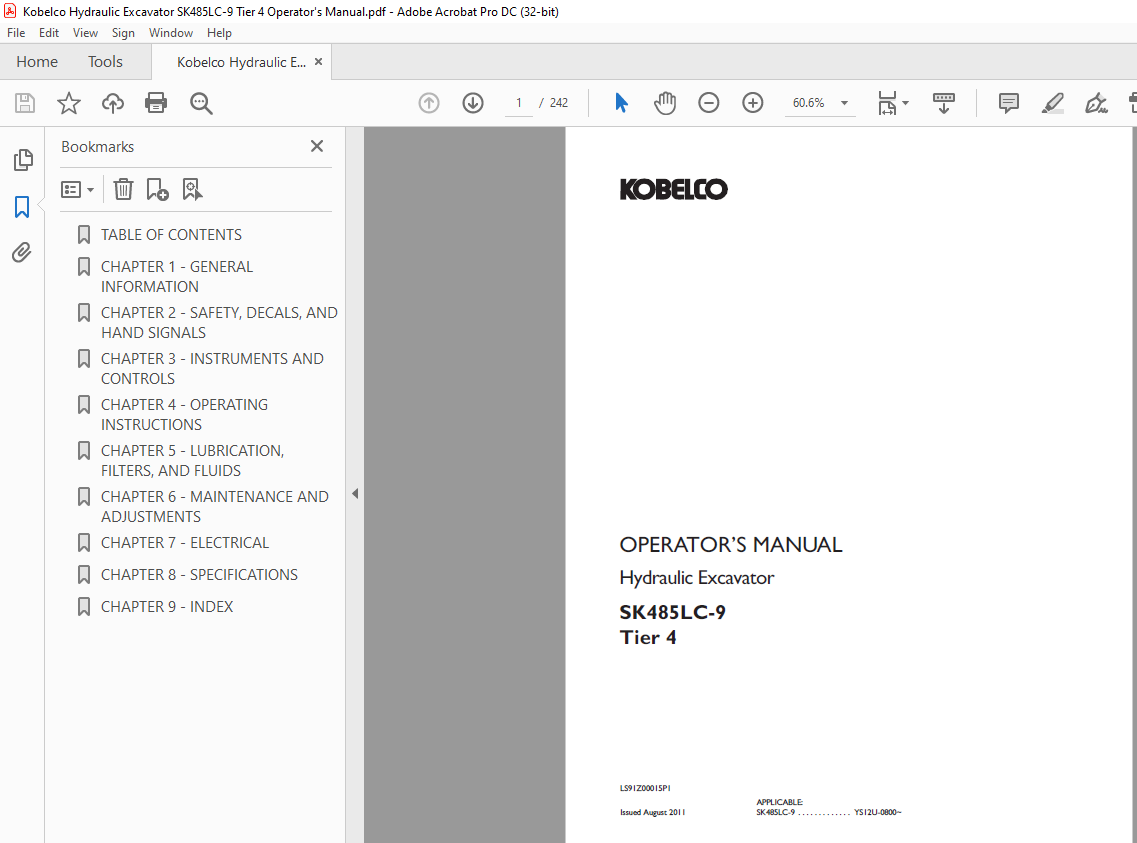Add document to starred with star icon

point(69,103)
